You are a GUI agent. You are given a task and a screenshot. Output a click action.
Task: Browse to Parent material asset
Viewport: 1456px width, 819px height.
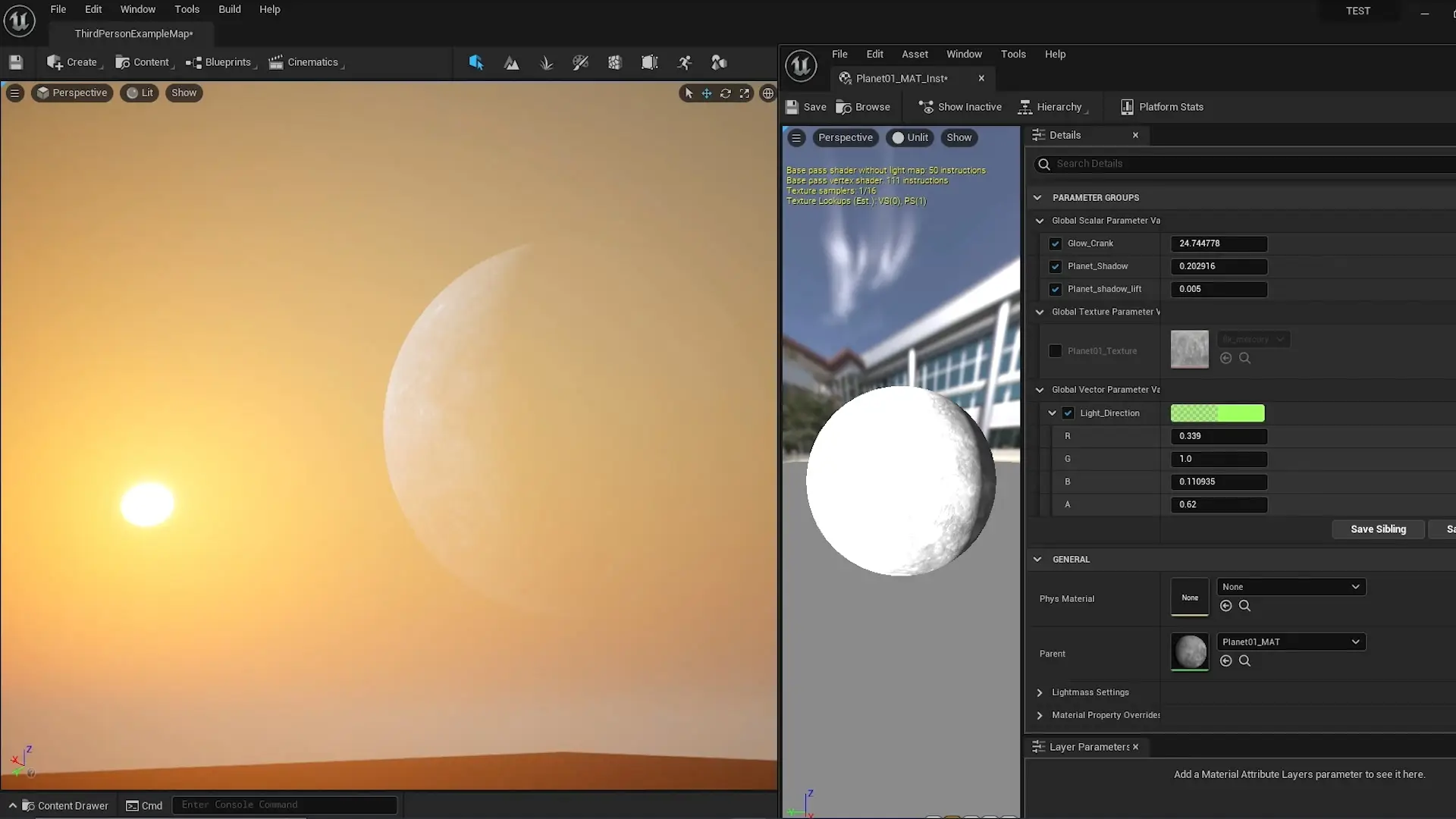[1244, 661]
